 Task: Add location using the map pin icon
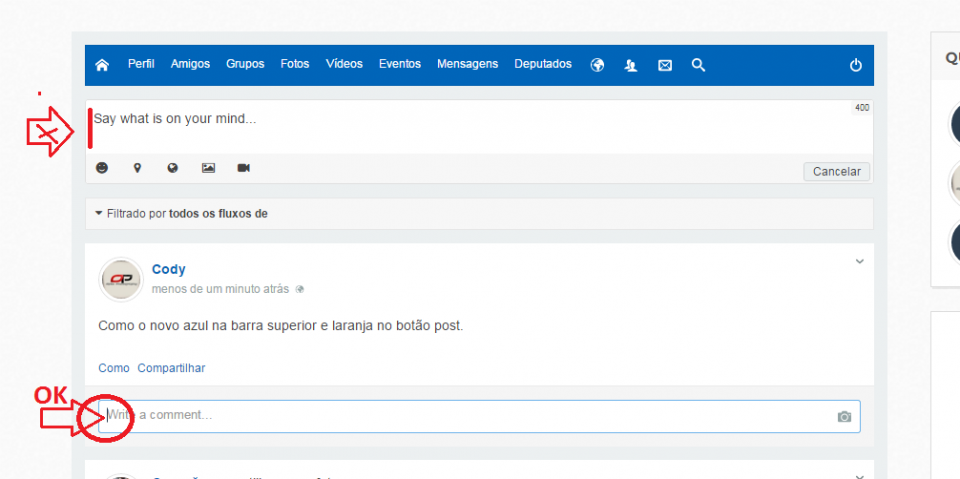(137, 168)
